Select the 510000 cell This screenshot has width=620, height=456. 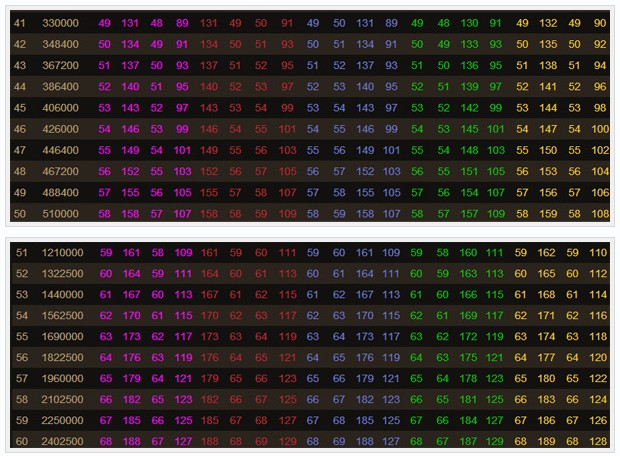click(60, 214)
